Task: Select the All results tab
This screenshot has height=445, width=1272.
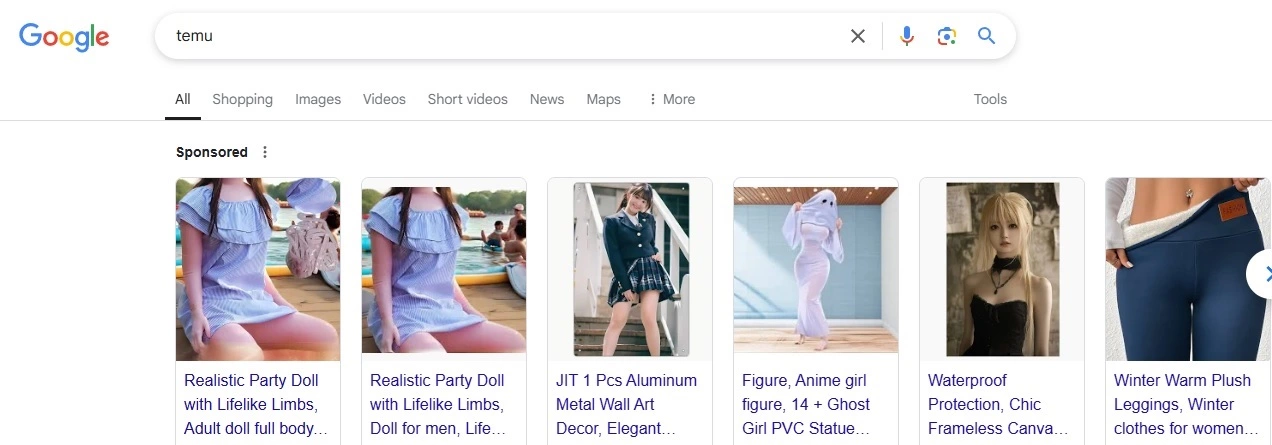Action: [x=183, y=99]
